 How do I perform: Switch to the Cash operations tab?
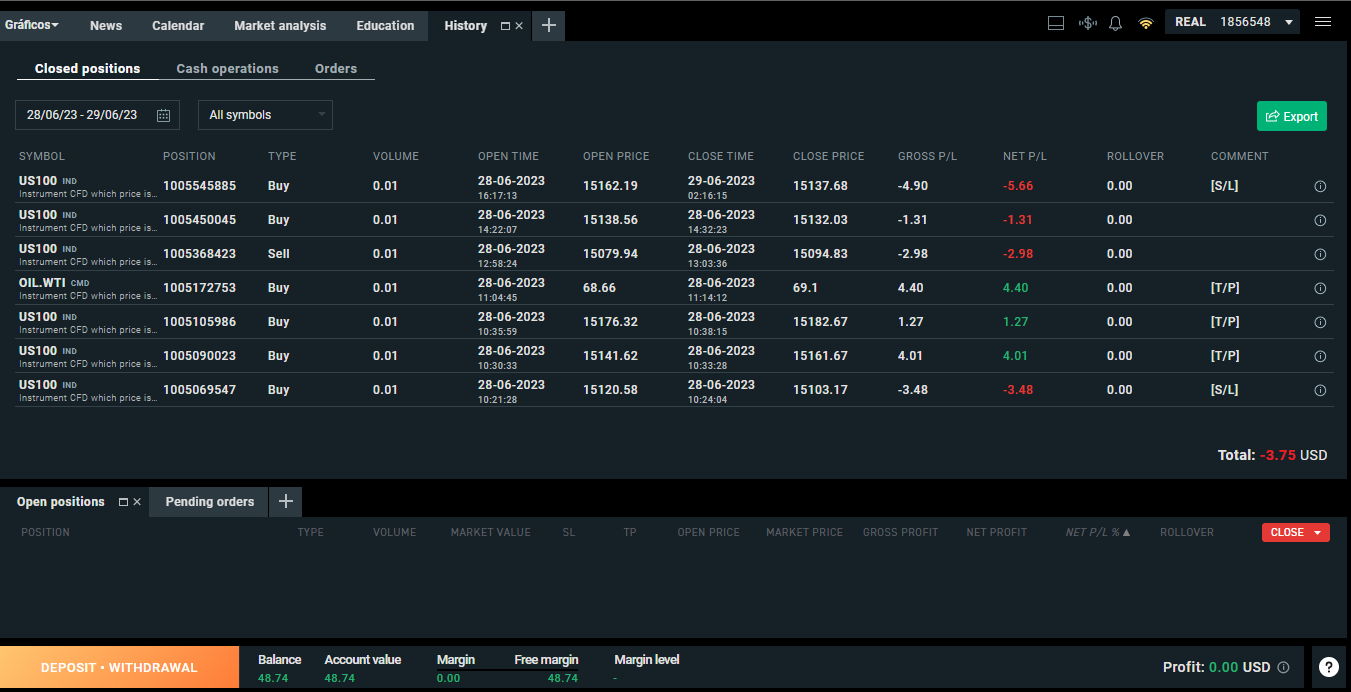point(227,69)
